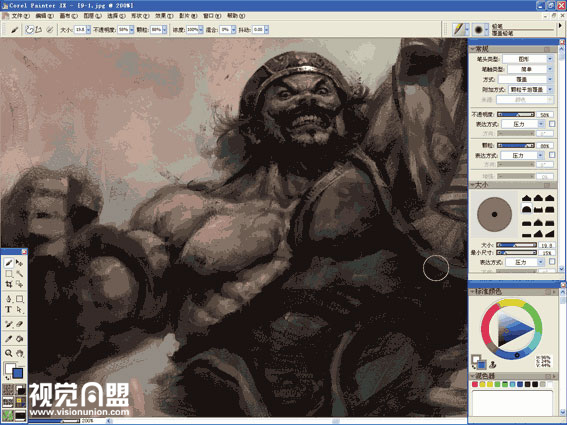This screenshot has width=567, height=425.
Task: Select the Text tool
Action: [8, 310]
